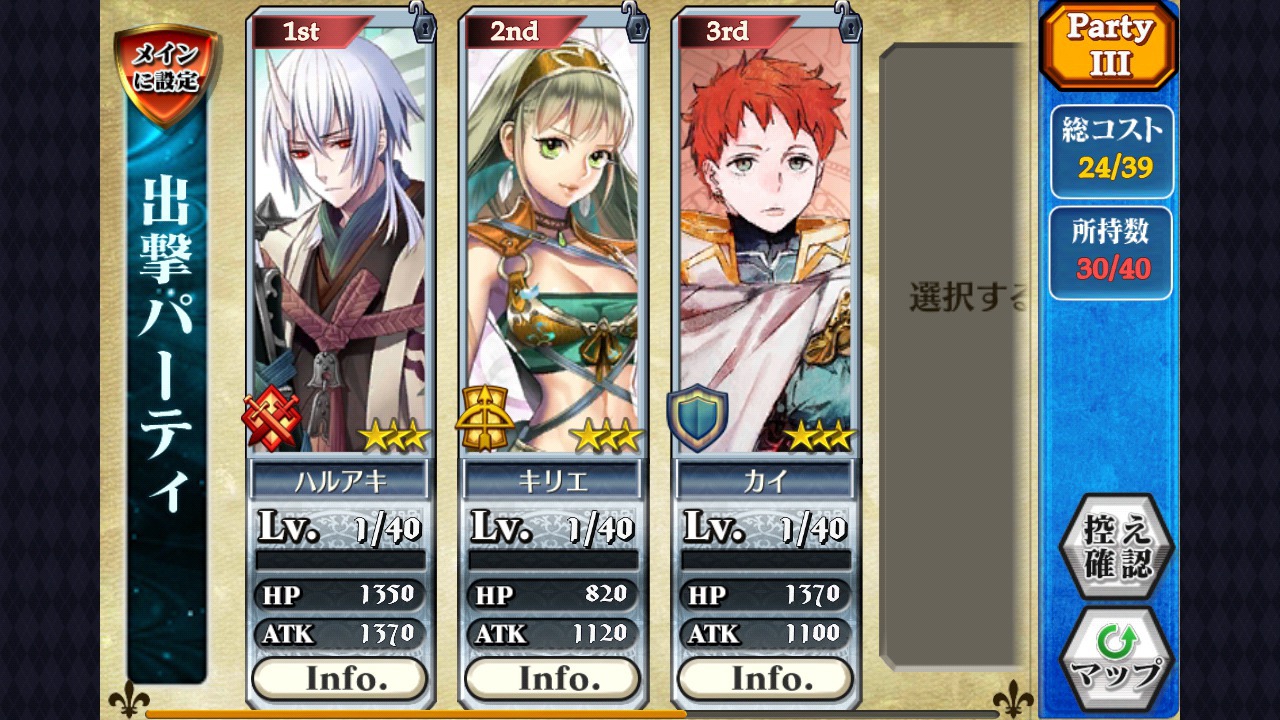Toggle the lock icon on the 2nd card
The width and height of the screenshot is (1280, 720).
636,22
